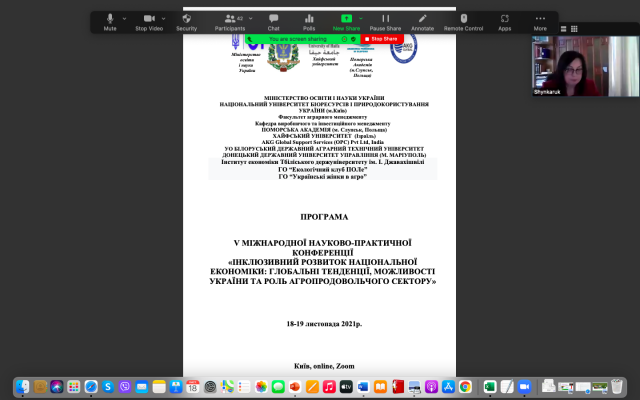Open Notes from the dock
Image resolution: width=640 pixels, height=400 pixels.
click(159, 387)
